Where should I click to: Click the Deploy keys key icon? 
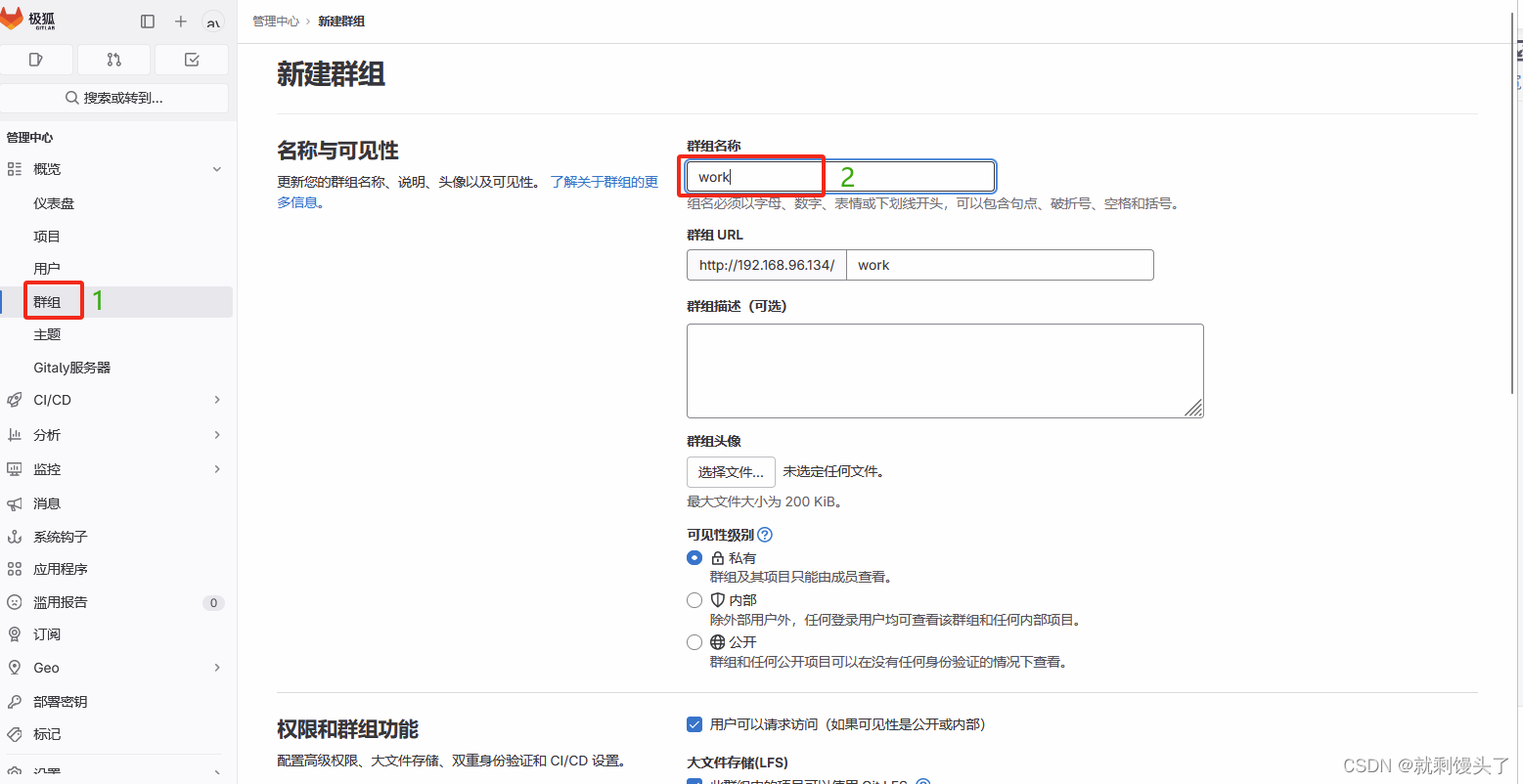(15, 702)
